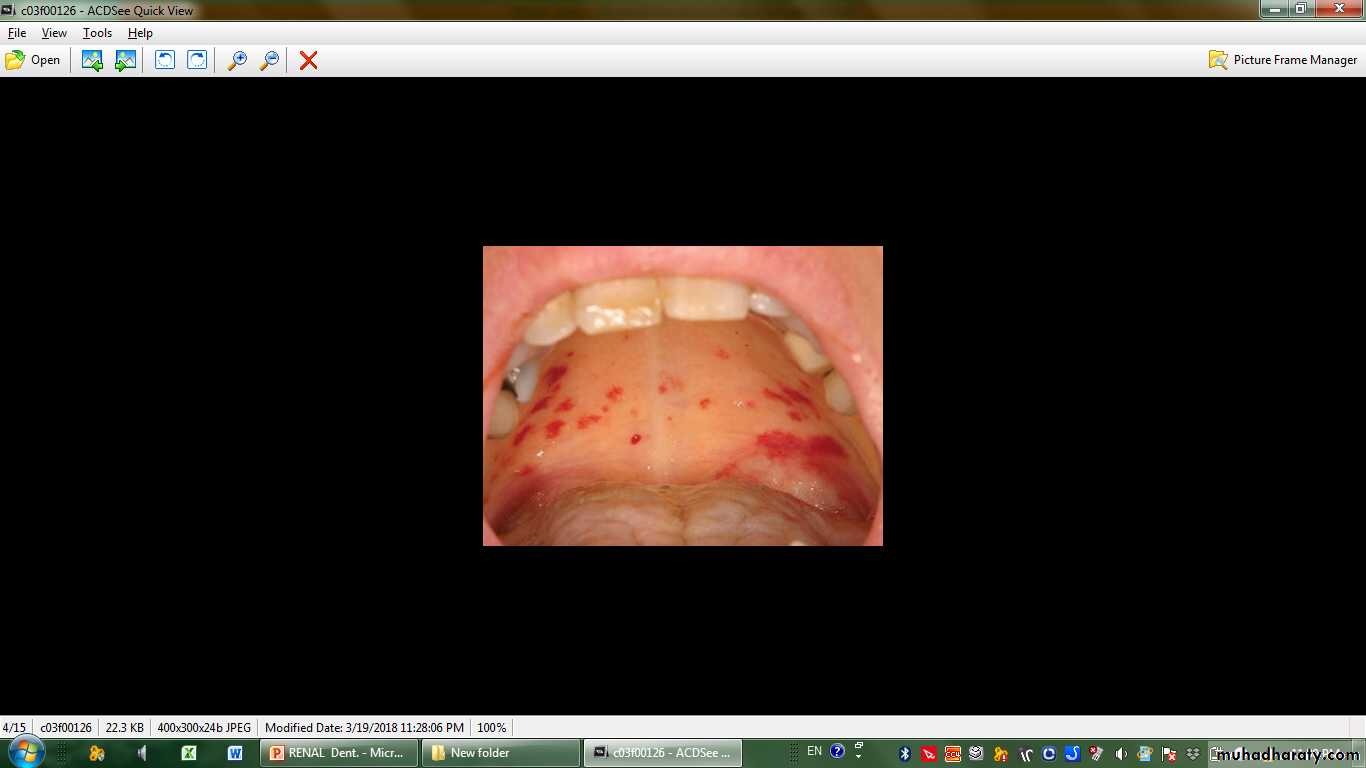Launch Picture Frame Manager
Viewport: 1366px width, 768px height.
click(1283, 60)
